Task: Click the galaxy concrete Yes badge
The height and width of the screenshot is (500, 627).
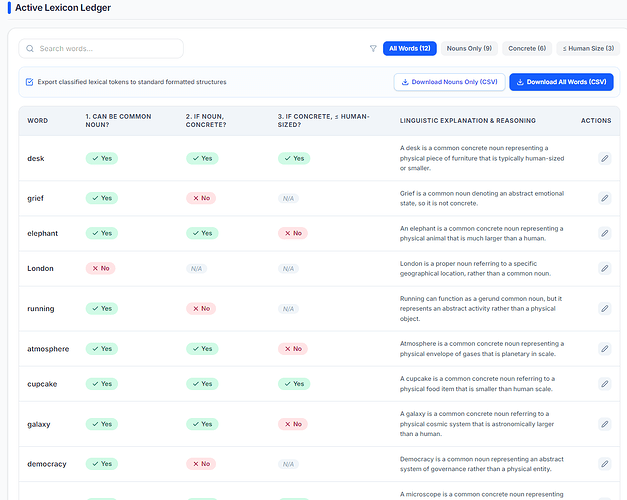Action: 202,424
